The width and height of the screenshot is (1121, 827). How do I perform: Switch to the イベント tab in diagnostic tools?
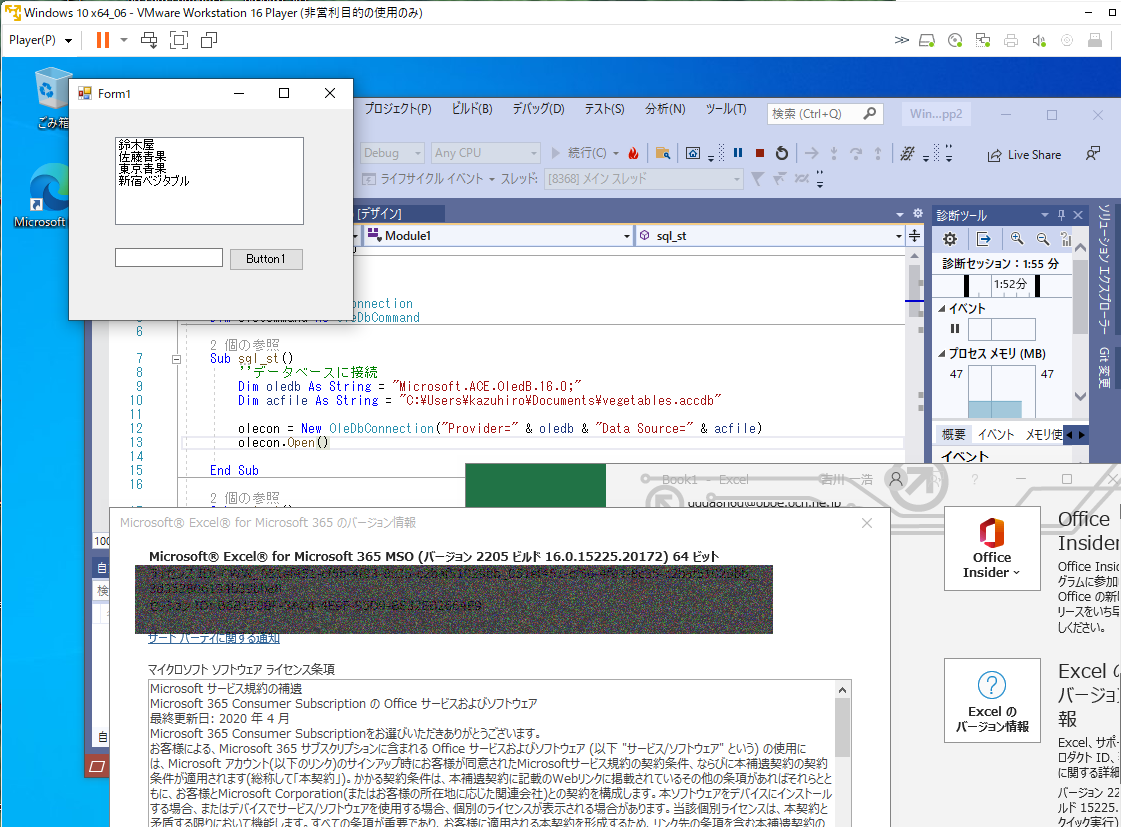[x=995, y=434]
